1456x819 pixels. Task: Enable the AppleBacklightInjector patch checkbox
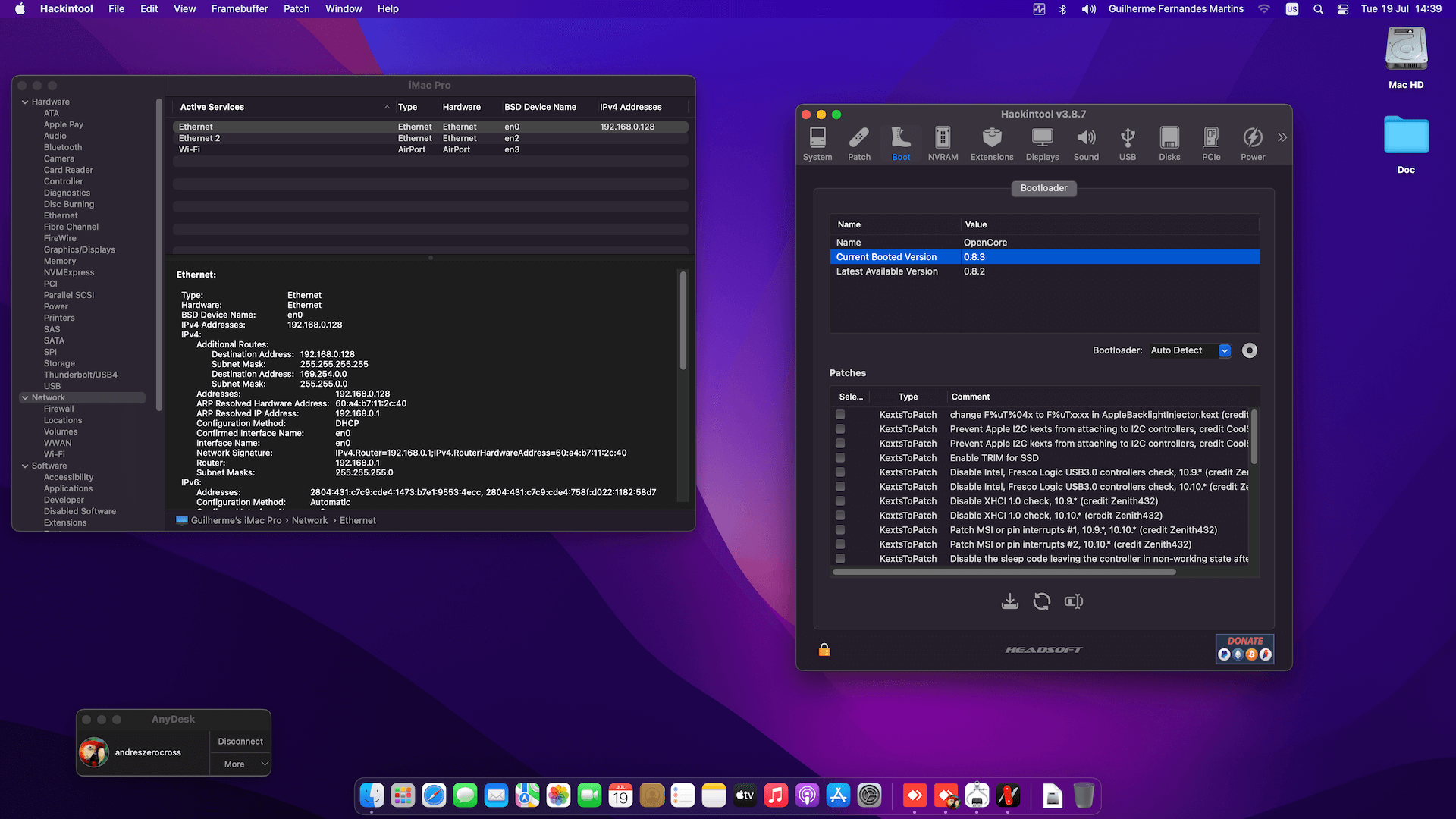(x=840, y=415)
